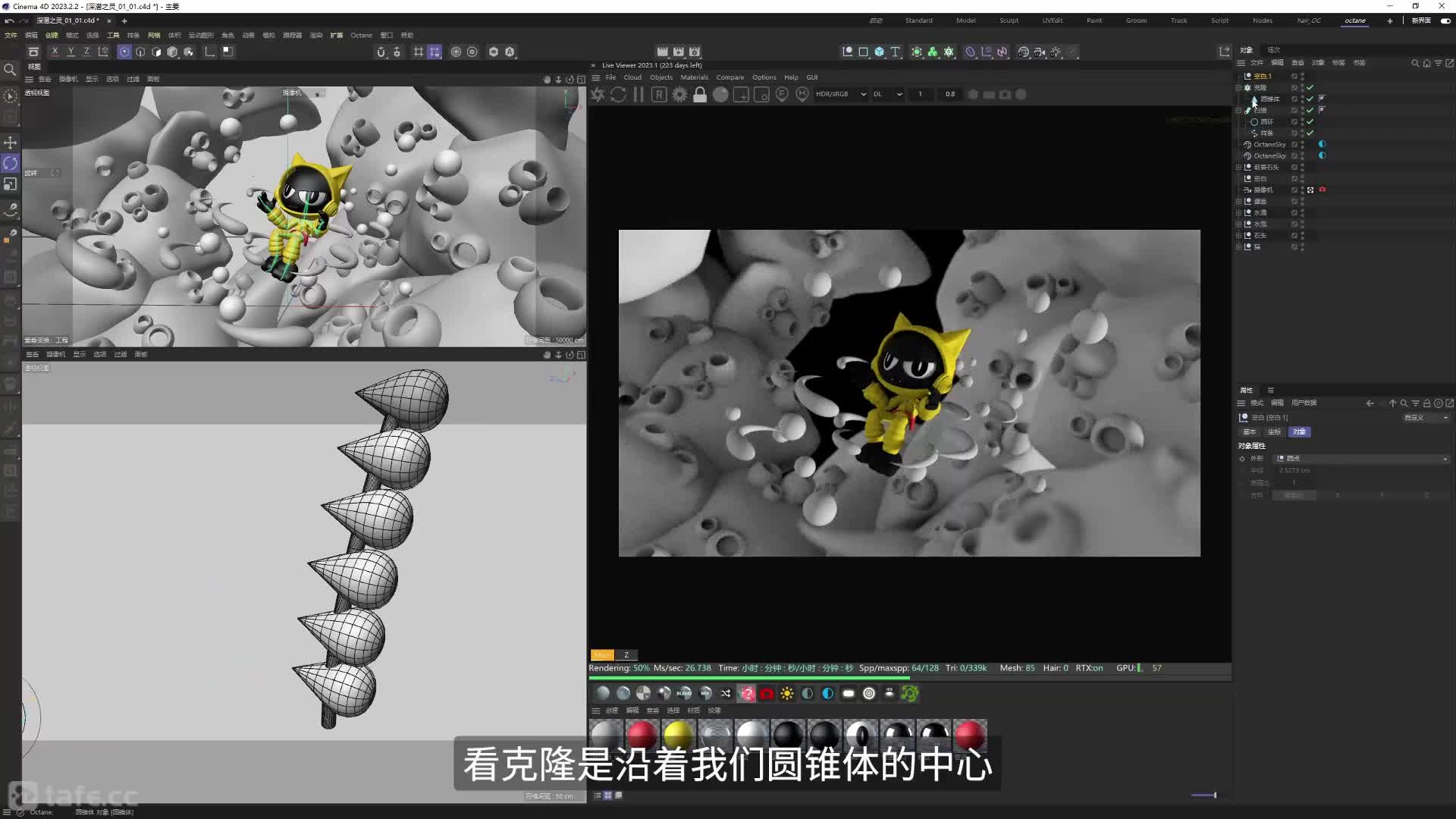
Task: Click the search magnifier icon at top-left
Action: [10, 70]
